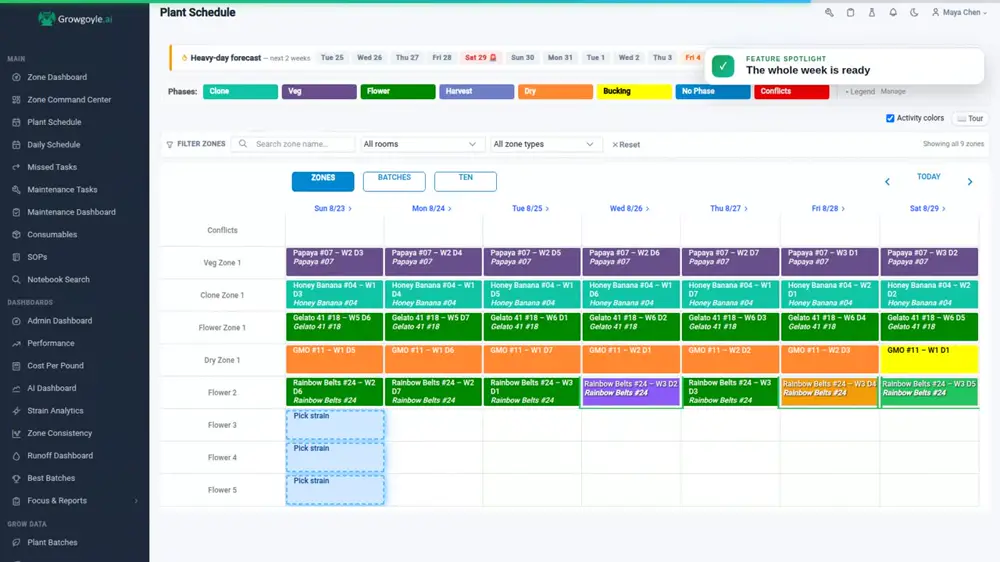The height and width of the screenshot is (562, 1000).
Task: Open the search tool in top bar
Action: pyautogui.click(x=829, y=12)
